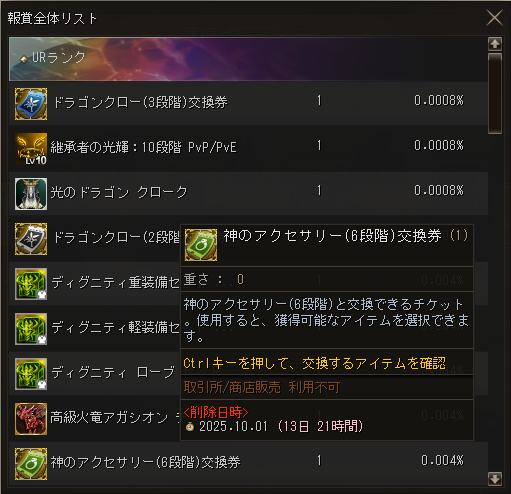Click the ドラゴンクロー(3段階)交換券 item name
The image size is (511, 494).
point(141,102)
